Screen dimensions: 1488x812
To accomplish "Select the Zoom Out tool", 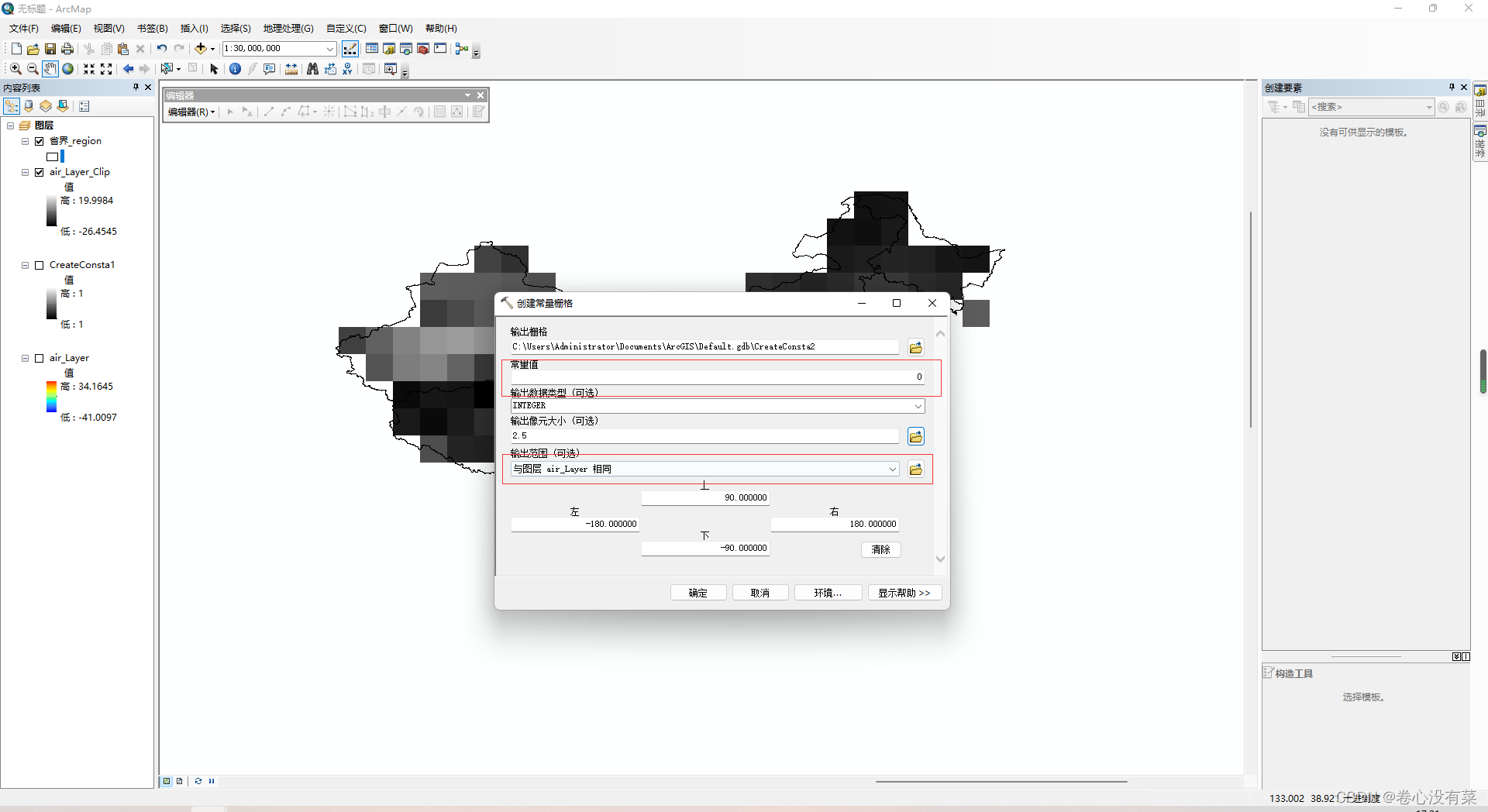I will (x=33, y=69).
